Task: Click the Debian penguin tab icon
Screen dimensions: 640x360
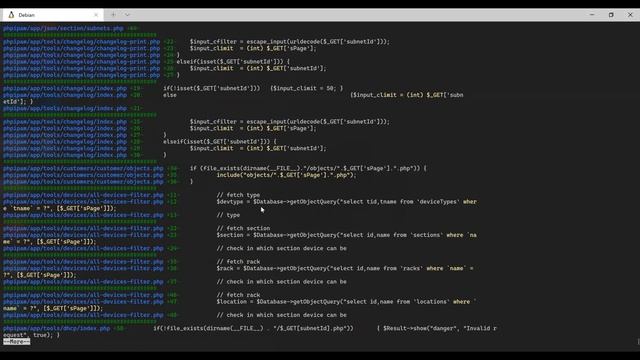Action: [x=11, y=15]
